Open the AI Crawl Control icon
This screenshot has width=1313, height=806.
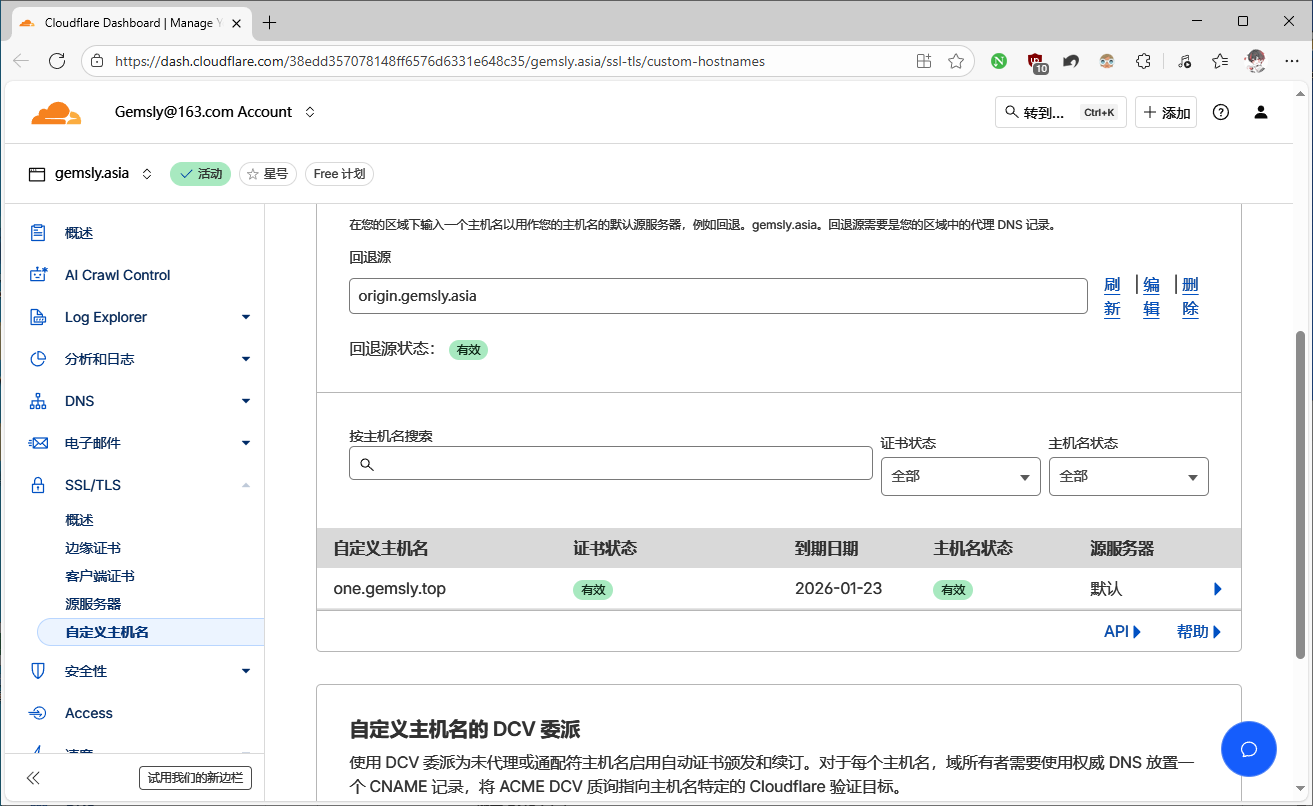click(38, 274)
